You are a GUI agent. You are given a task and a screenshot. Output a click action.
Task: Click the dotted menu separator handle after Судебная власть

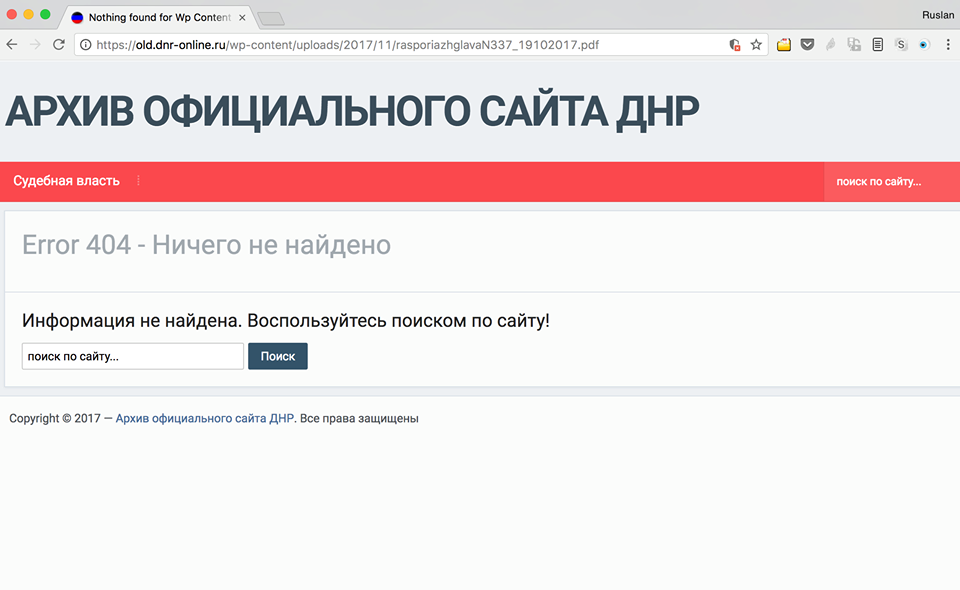click(138, 181)
